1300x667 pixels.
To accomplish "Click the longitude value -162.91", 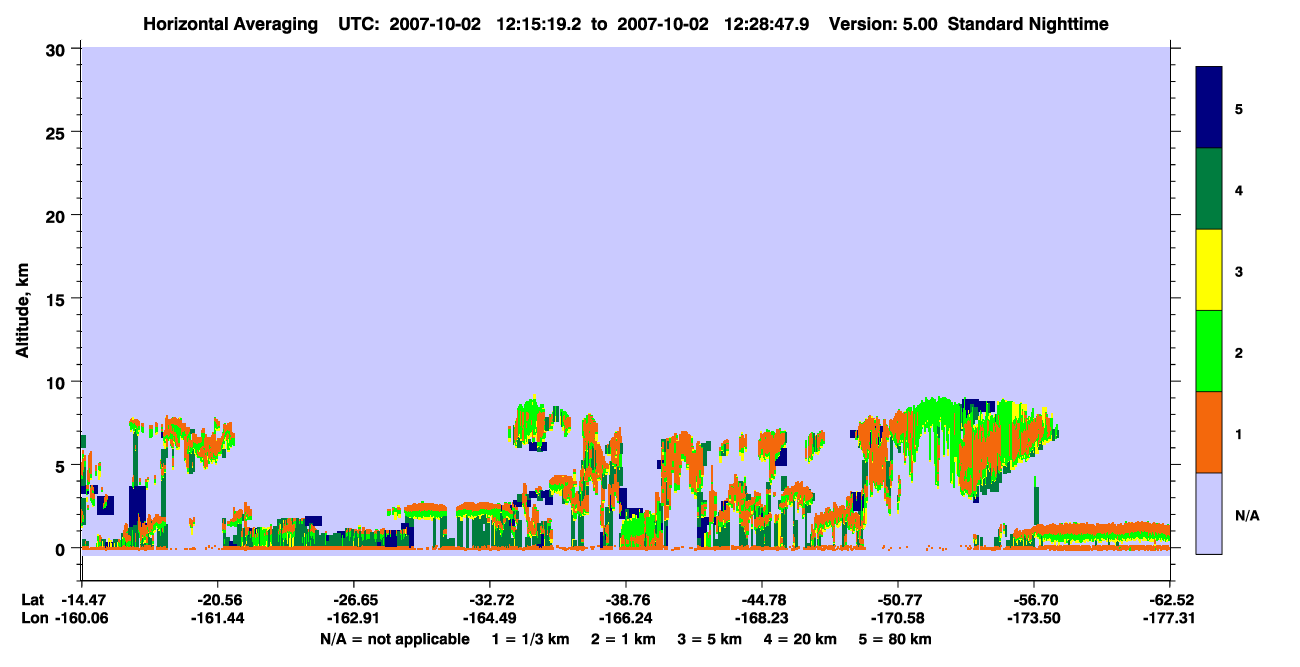I will coord(353,619).
